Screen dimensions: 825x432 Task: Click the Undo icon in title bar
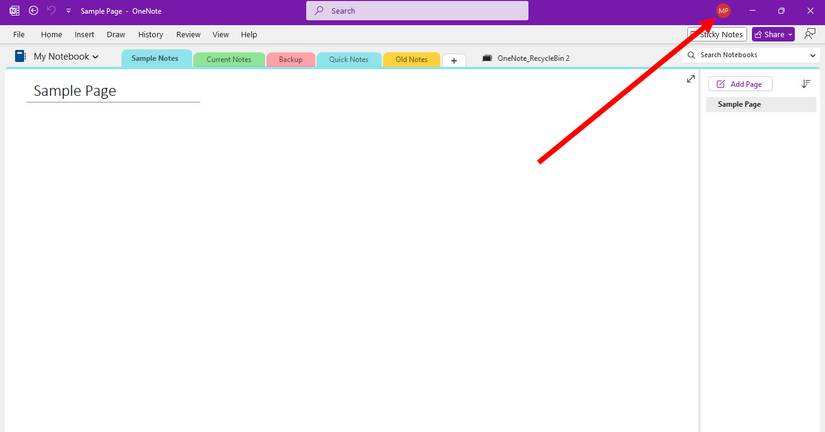(x=51, y=11)
